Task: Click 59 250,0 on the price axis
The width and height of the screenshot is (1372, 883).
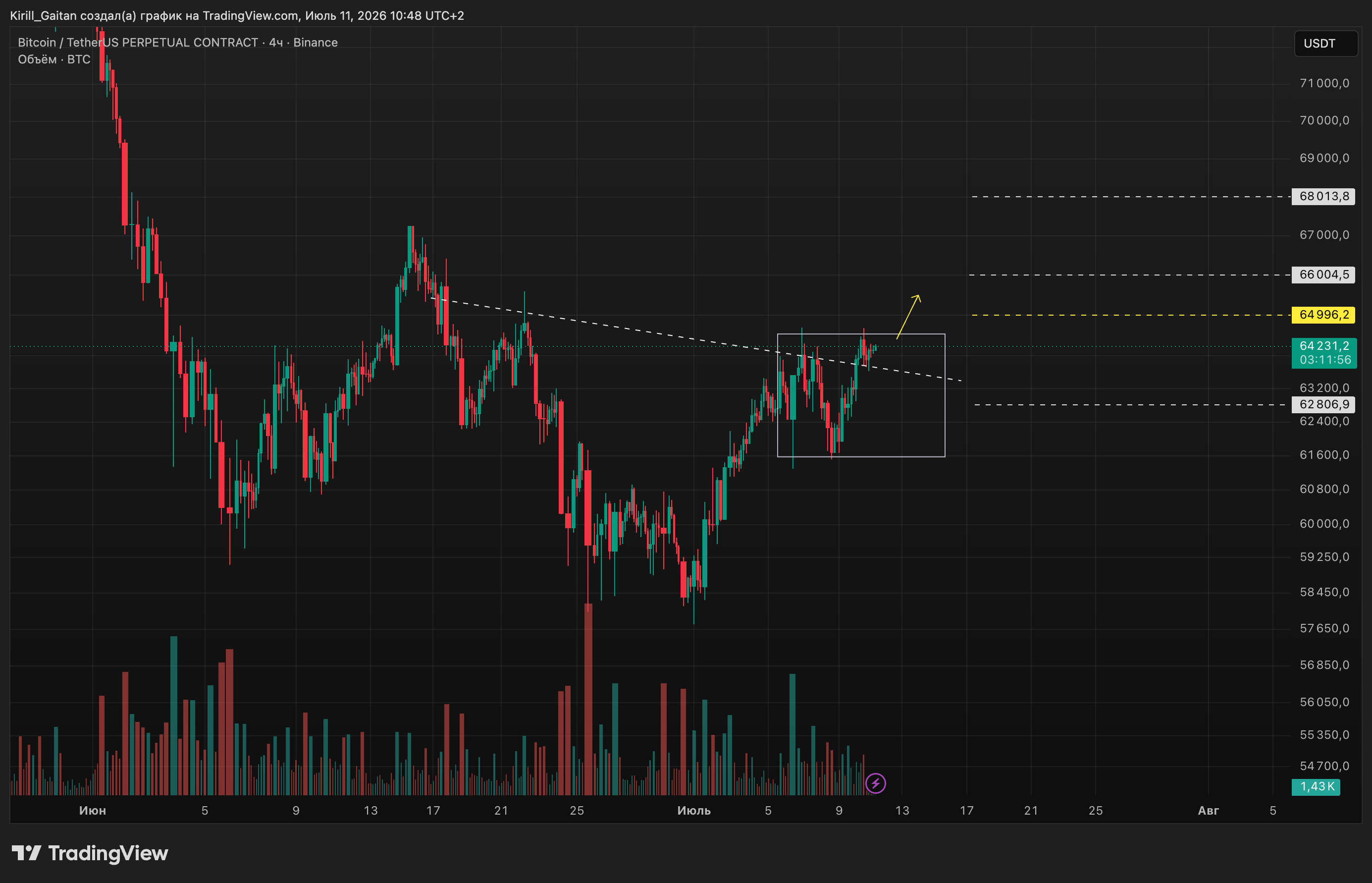Action: 1324,557
